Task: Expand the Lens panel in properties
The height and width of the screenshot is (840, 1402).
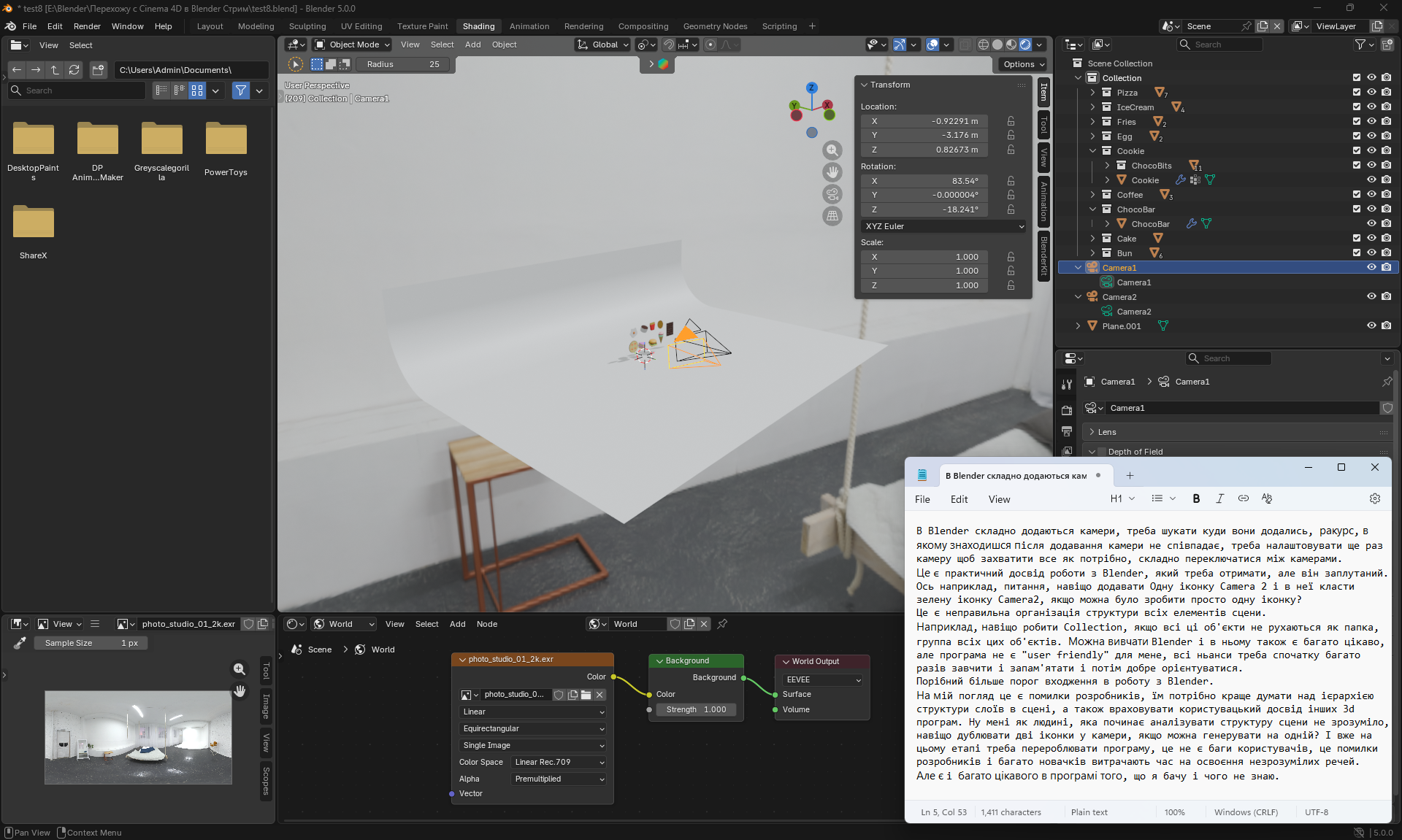Action: tap(1107, 432)
